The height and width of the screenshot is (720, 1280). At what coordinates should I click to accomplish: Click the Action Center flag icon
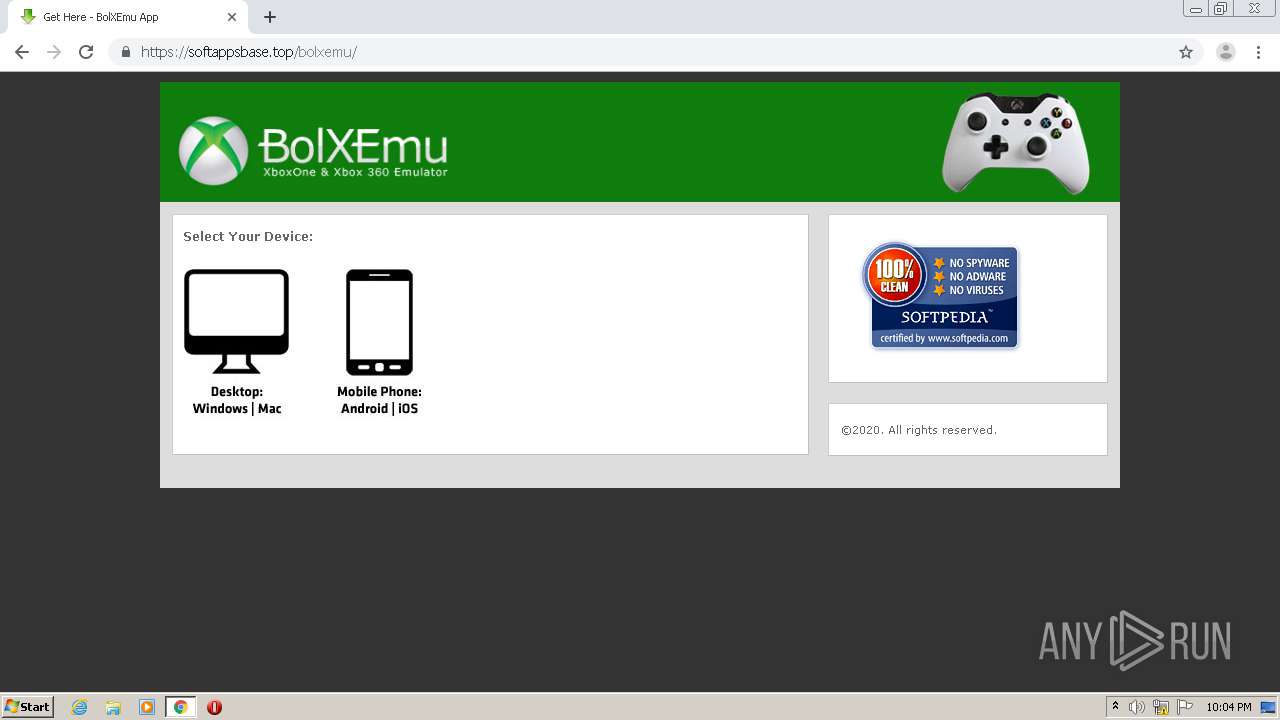(x=1185, y=707)
